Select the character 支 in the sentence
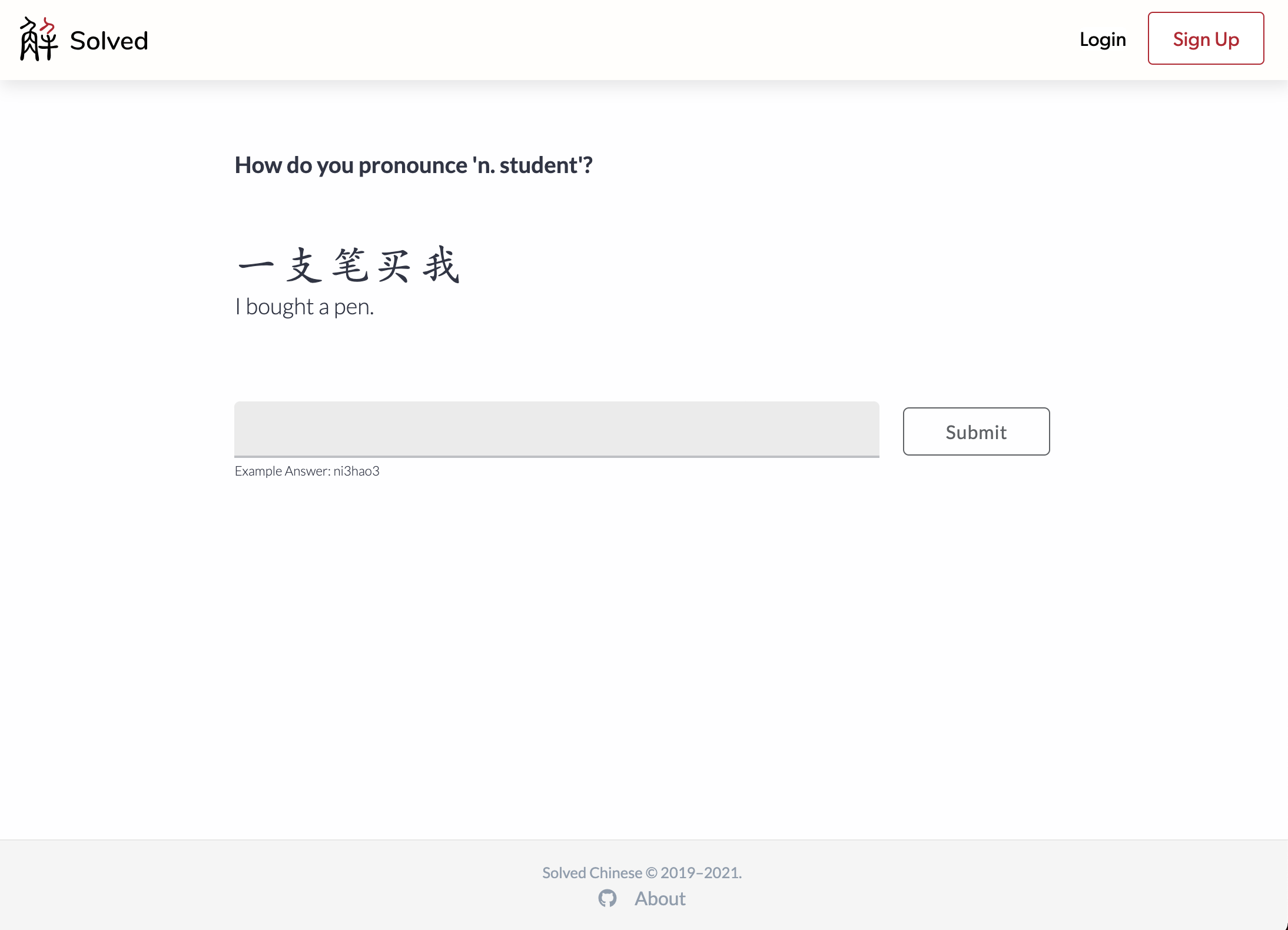The height and width of the screenshot is (930, 1288). [x=304, y=266]
